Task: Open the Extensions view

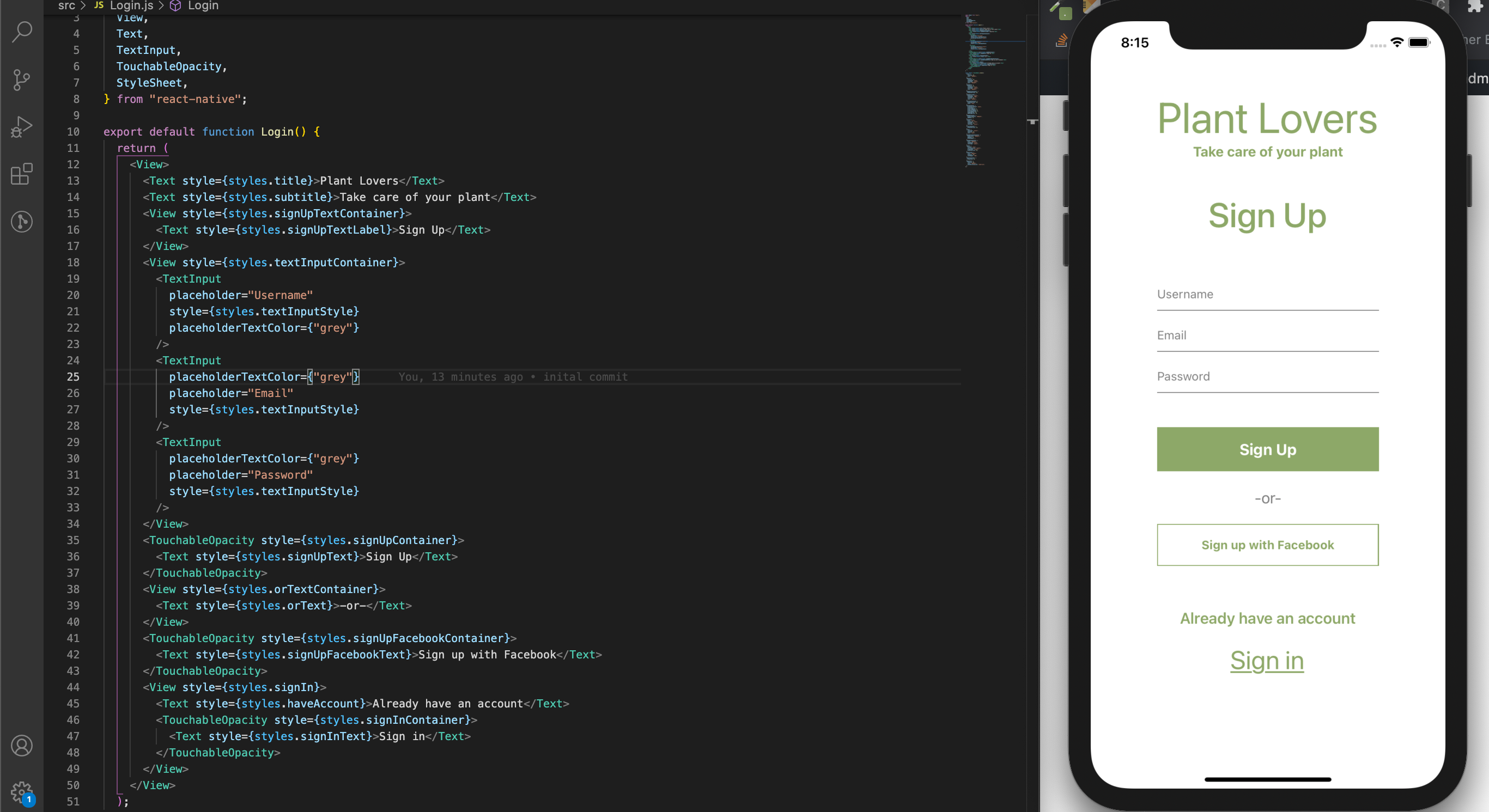Action: (x=21, y=174)
